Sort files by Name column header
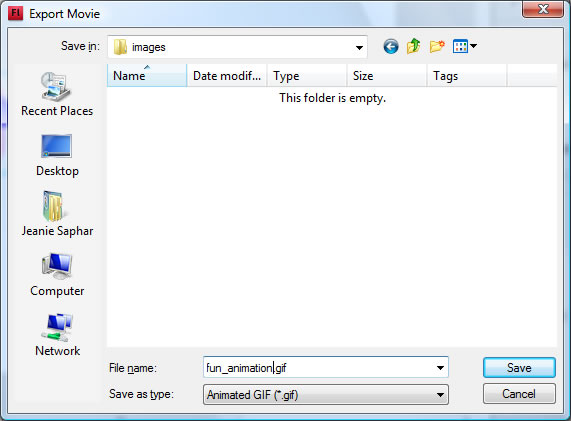The height and width of the screenshot is (421, 571). pos(147,76)
